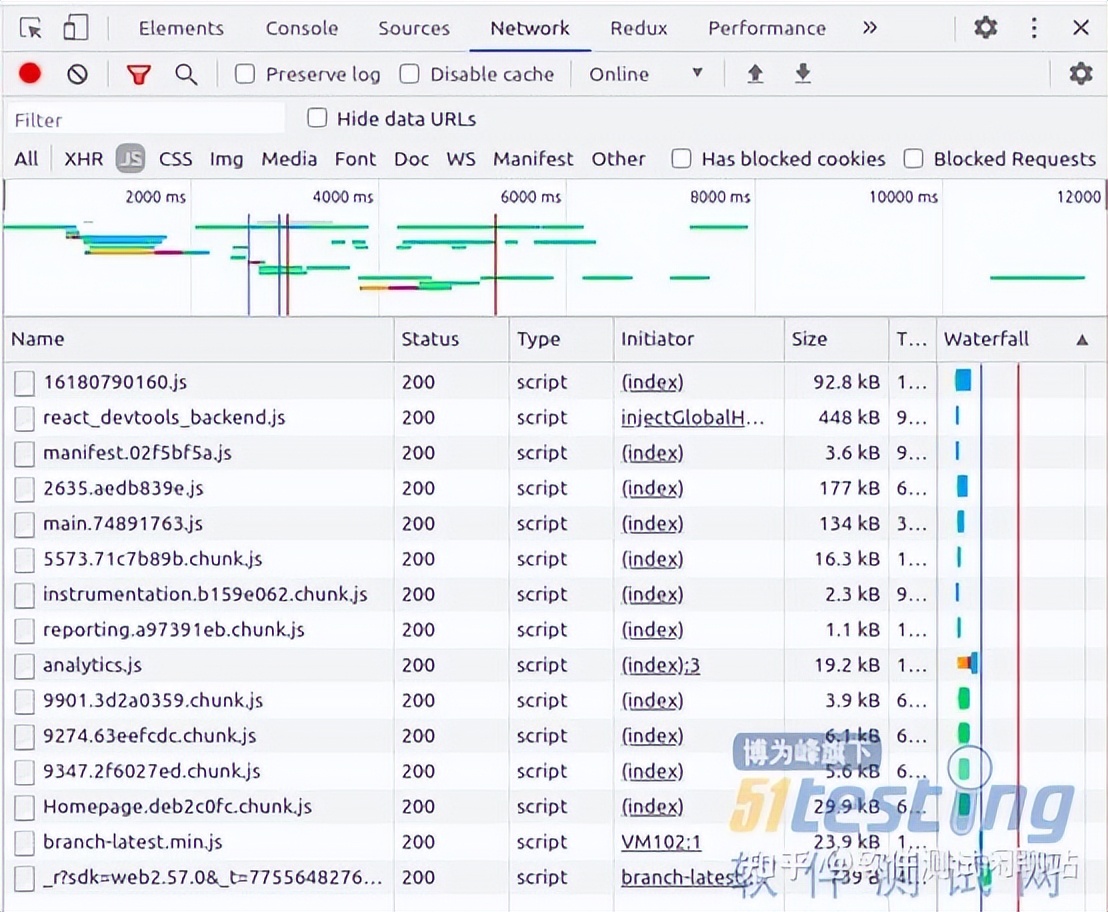
Task: Open the Online throttling dropdown
Action: (x=646, y=74)
